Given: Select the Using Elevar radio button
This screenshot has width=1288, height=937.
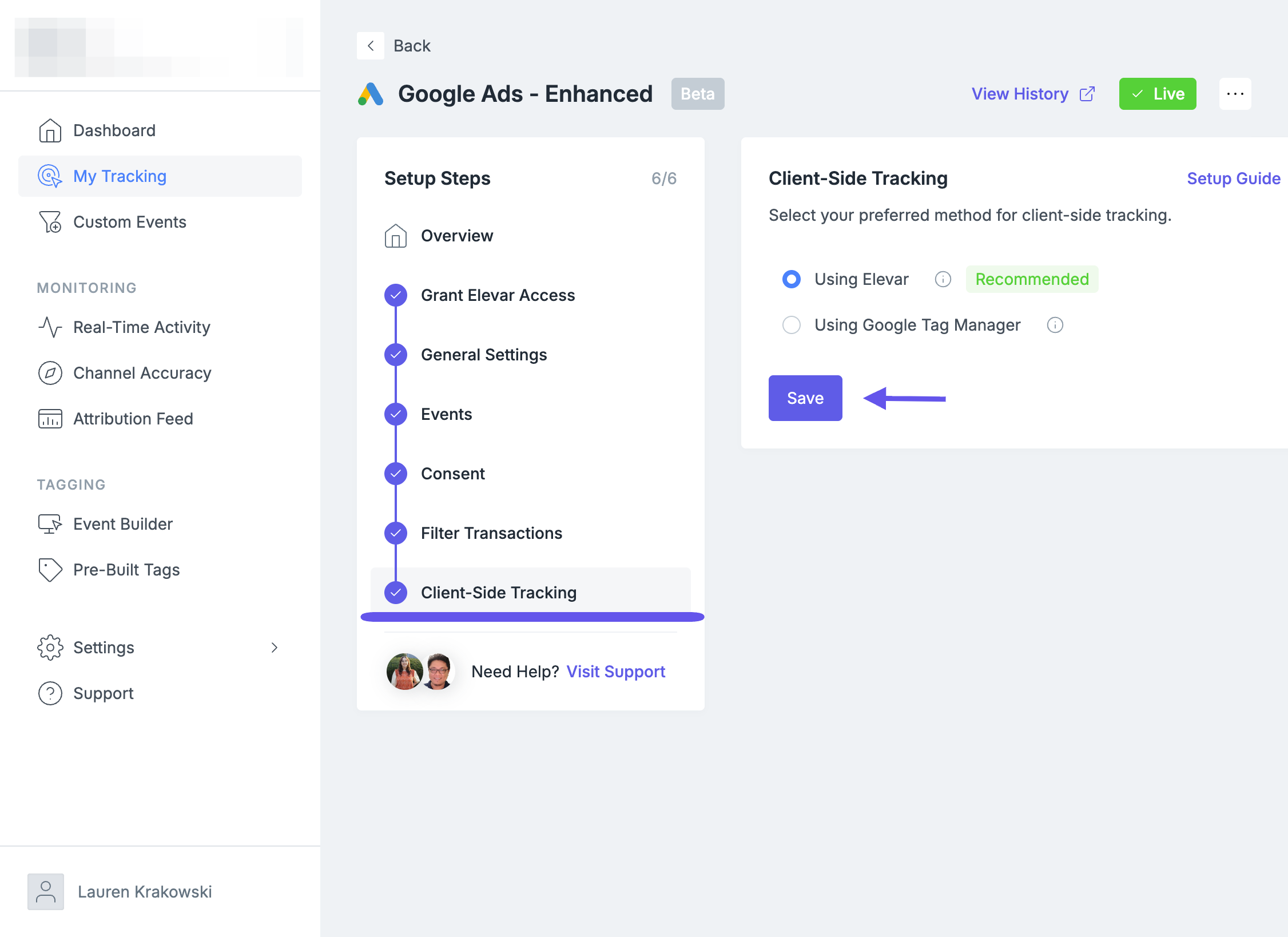Looking at the screenshot, I should 792,279.
